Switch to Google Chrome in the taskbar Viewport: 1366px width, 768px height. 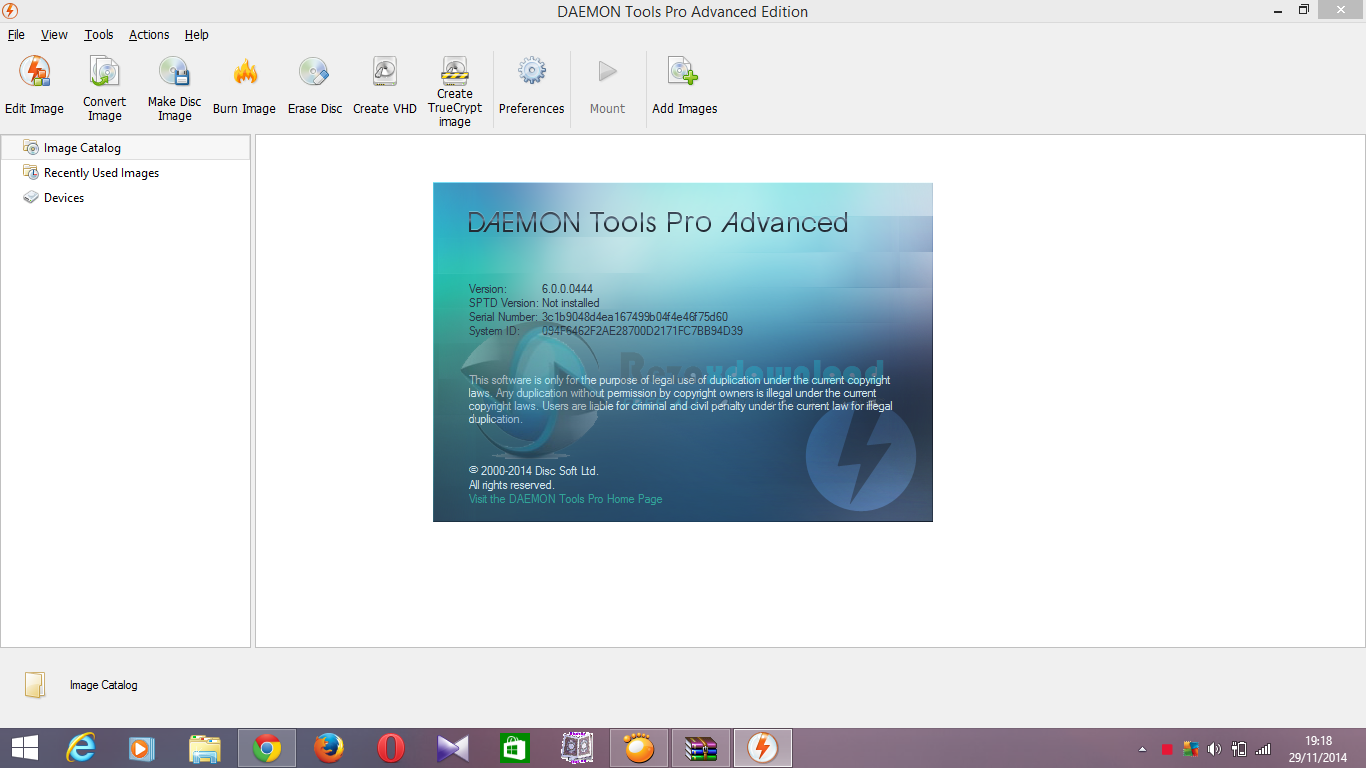point(266,748)
